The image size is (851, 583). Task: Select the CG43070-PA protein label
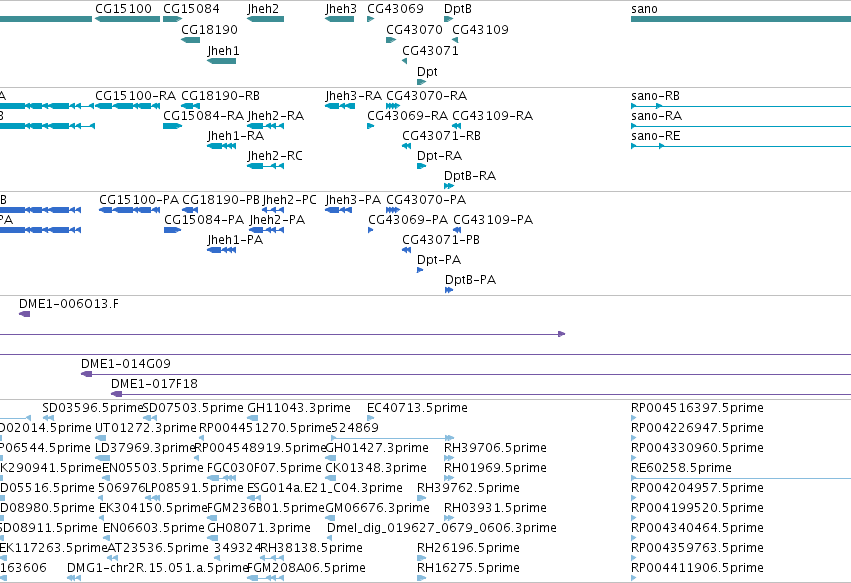[426, 200]
